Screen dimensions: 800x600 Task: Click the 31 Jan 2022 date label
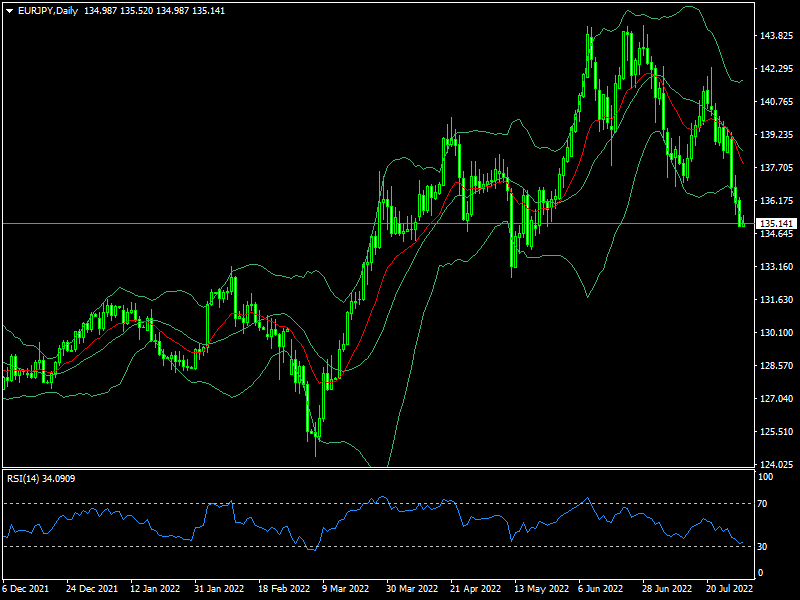219,589
